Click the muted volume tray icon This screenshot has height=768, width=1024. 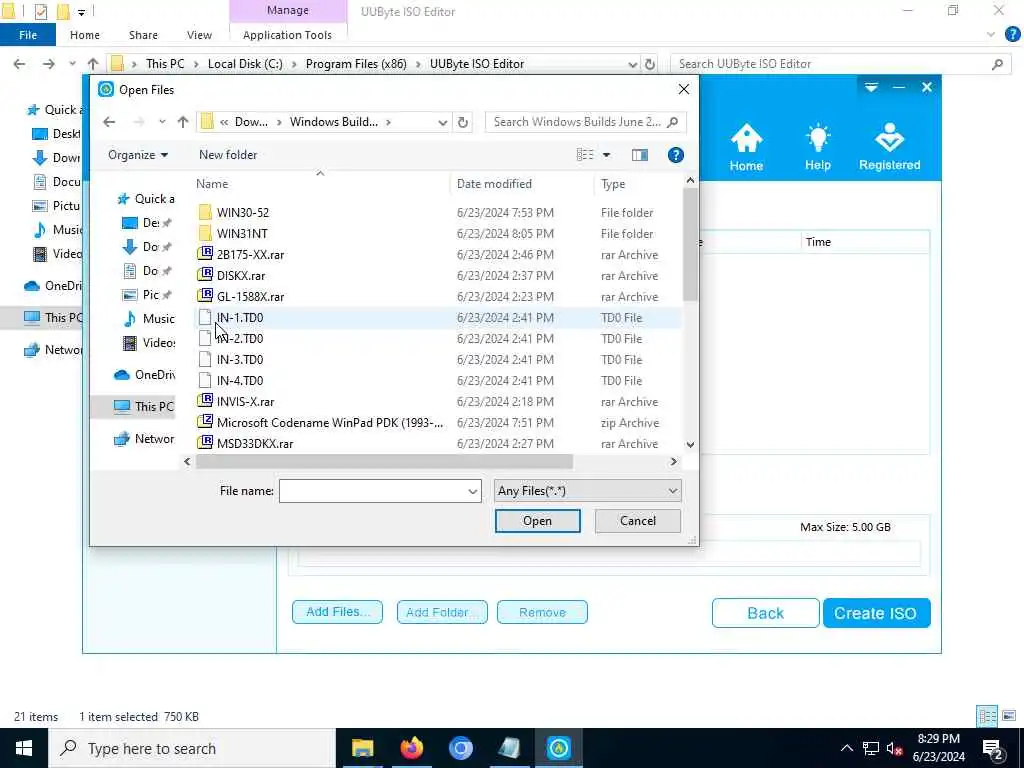(894, 748)
